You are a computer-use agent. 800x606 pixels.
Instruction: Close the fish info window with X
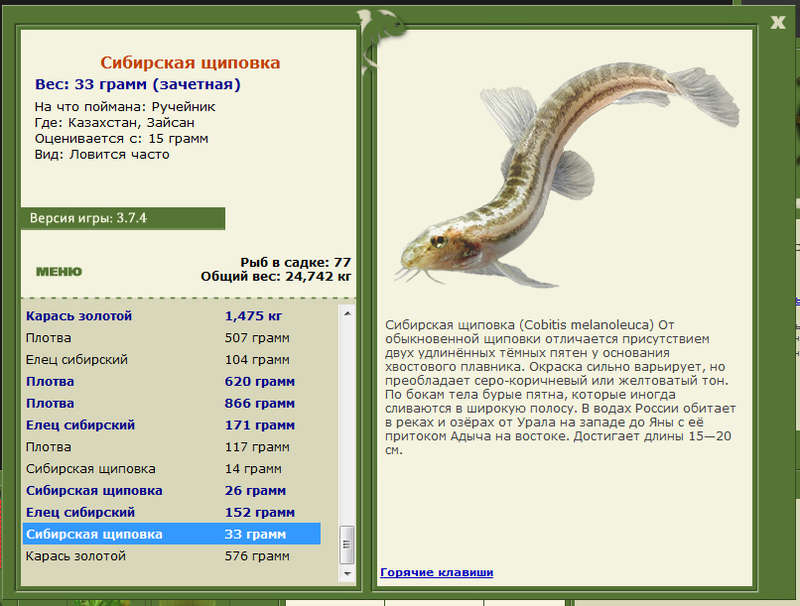(778, 22)
